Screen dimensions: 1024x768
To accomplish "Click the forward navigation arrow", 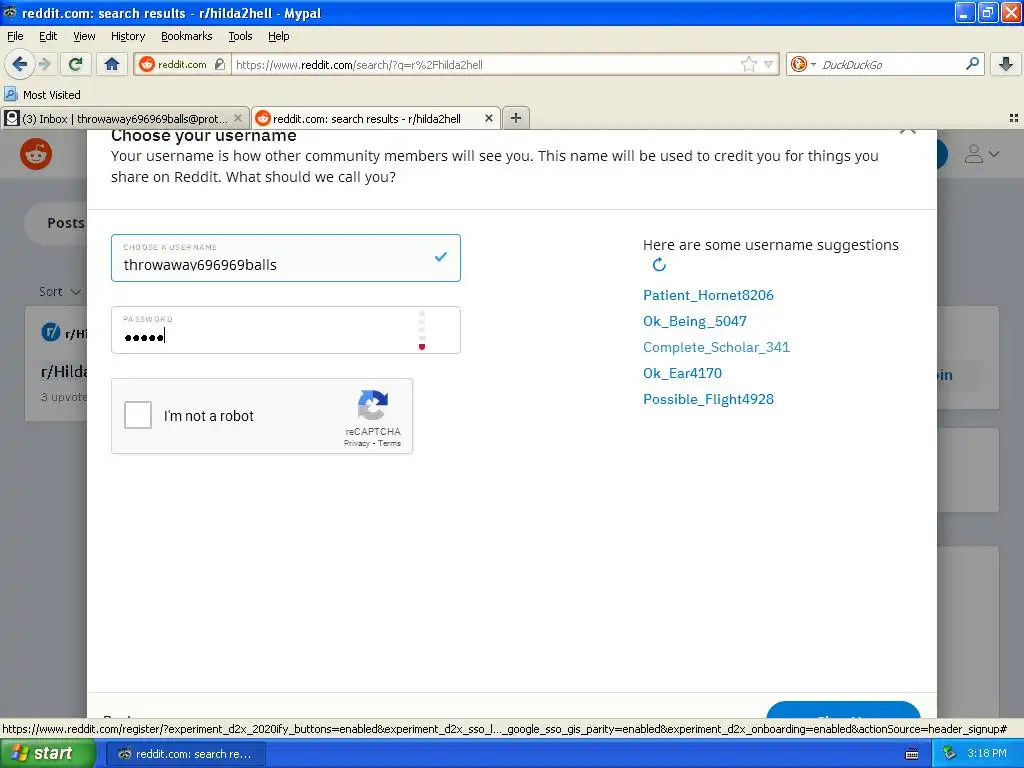I will click(x=44, y=64).
